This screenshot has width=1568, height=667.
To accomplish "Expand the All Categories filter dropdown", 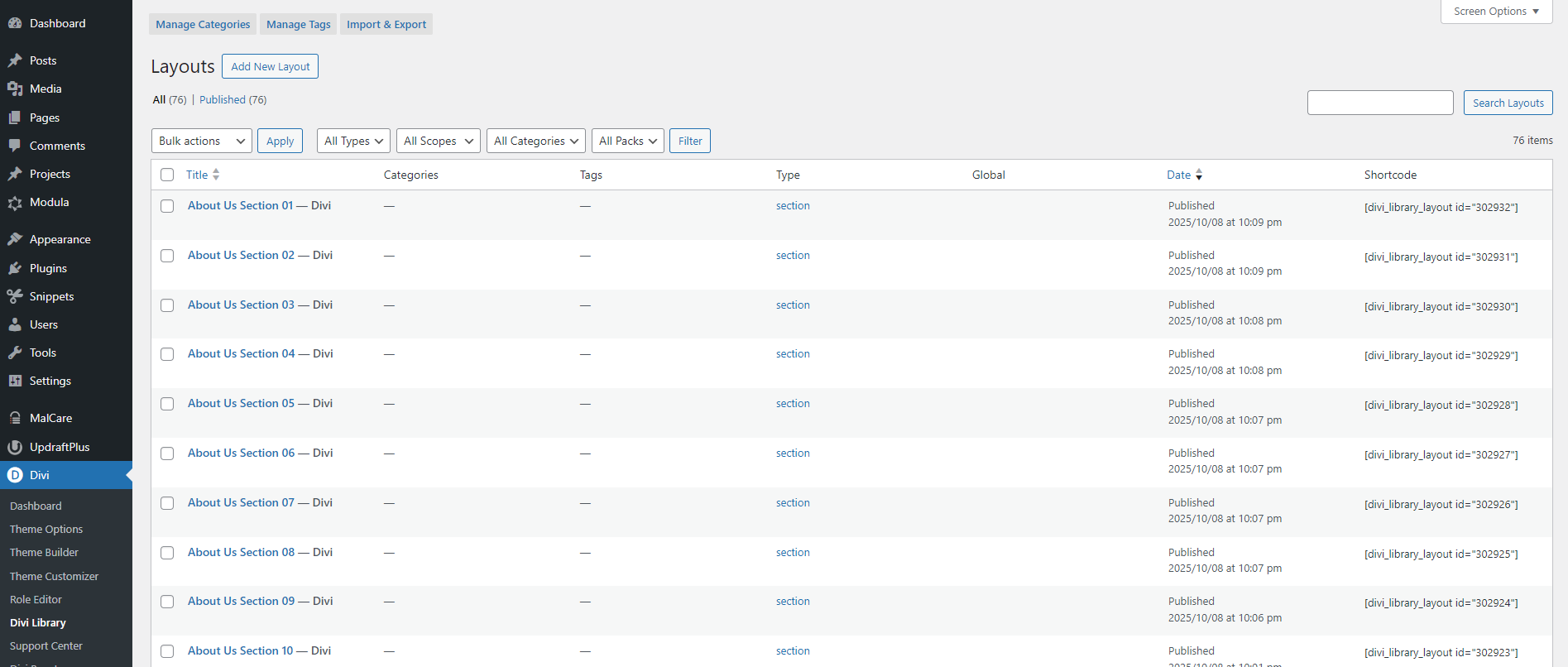I will (536, 141).
